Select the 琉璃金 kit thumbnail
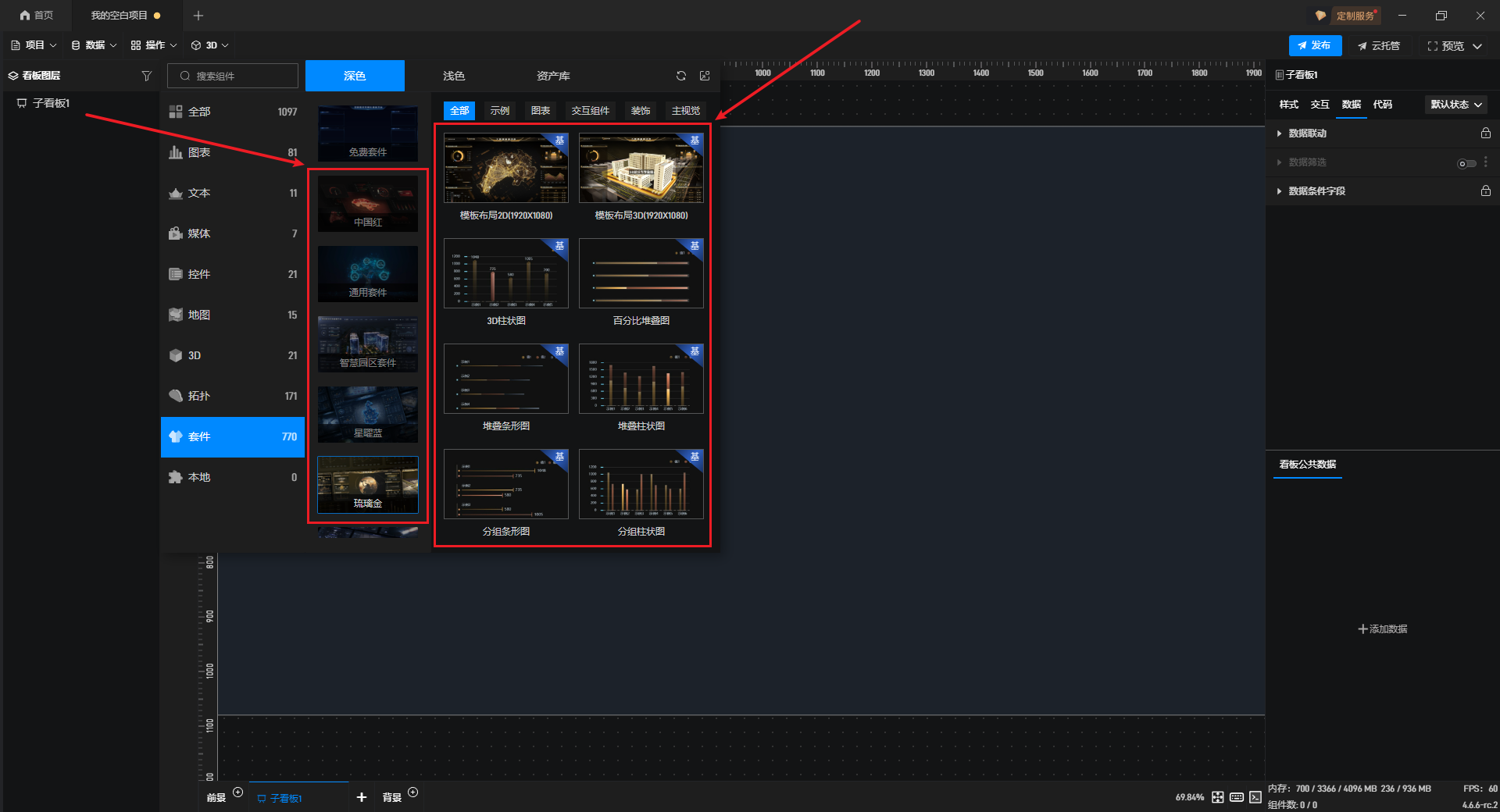Viewport: 1500px width, 812px height. click(368, 484)
